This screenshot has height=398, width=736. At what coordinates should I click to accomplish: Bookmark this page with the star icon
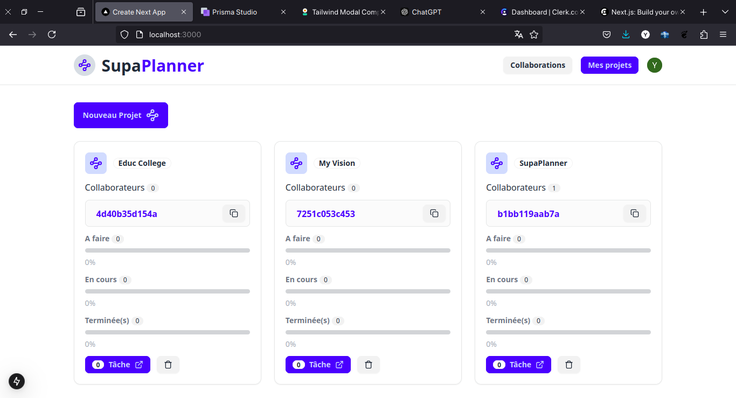(534, 34)
